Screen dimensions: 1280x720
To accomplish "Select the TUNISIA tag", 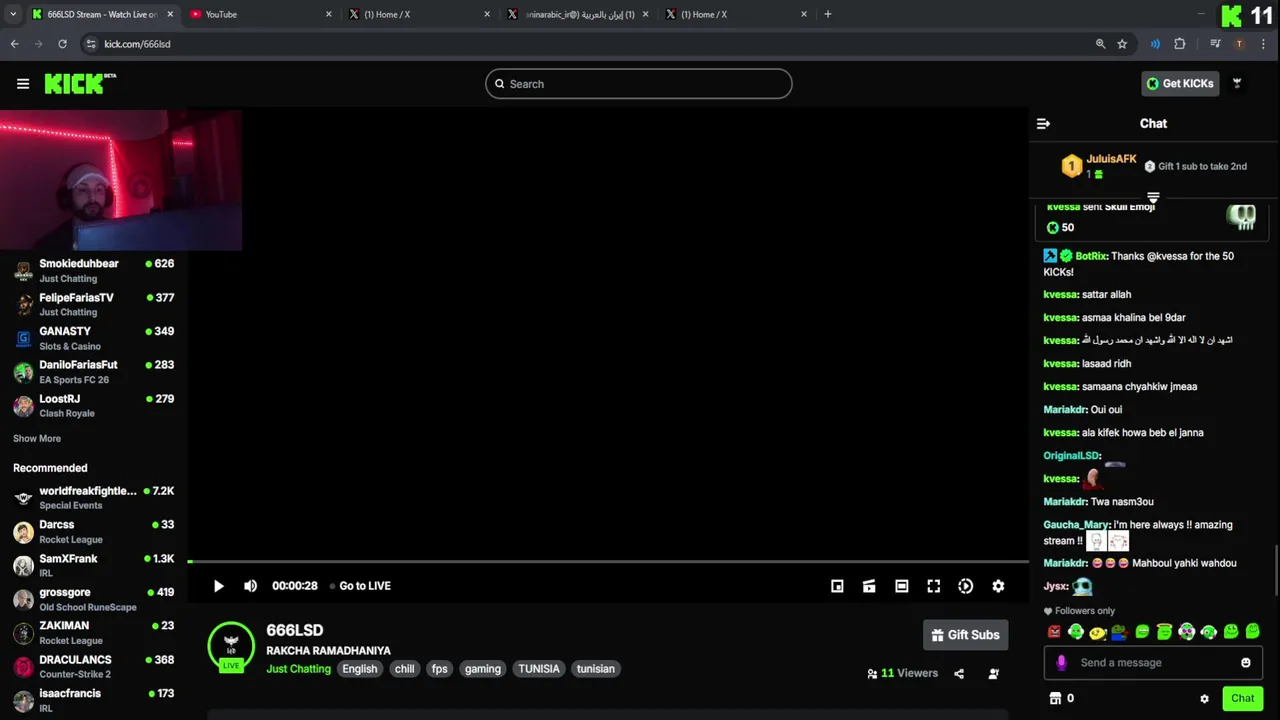I will 539,669.
